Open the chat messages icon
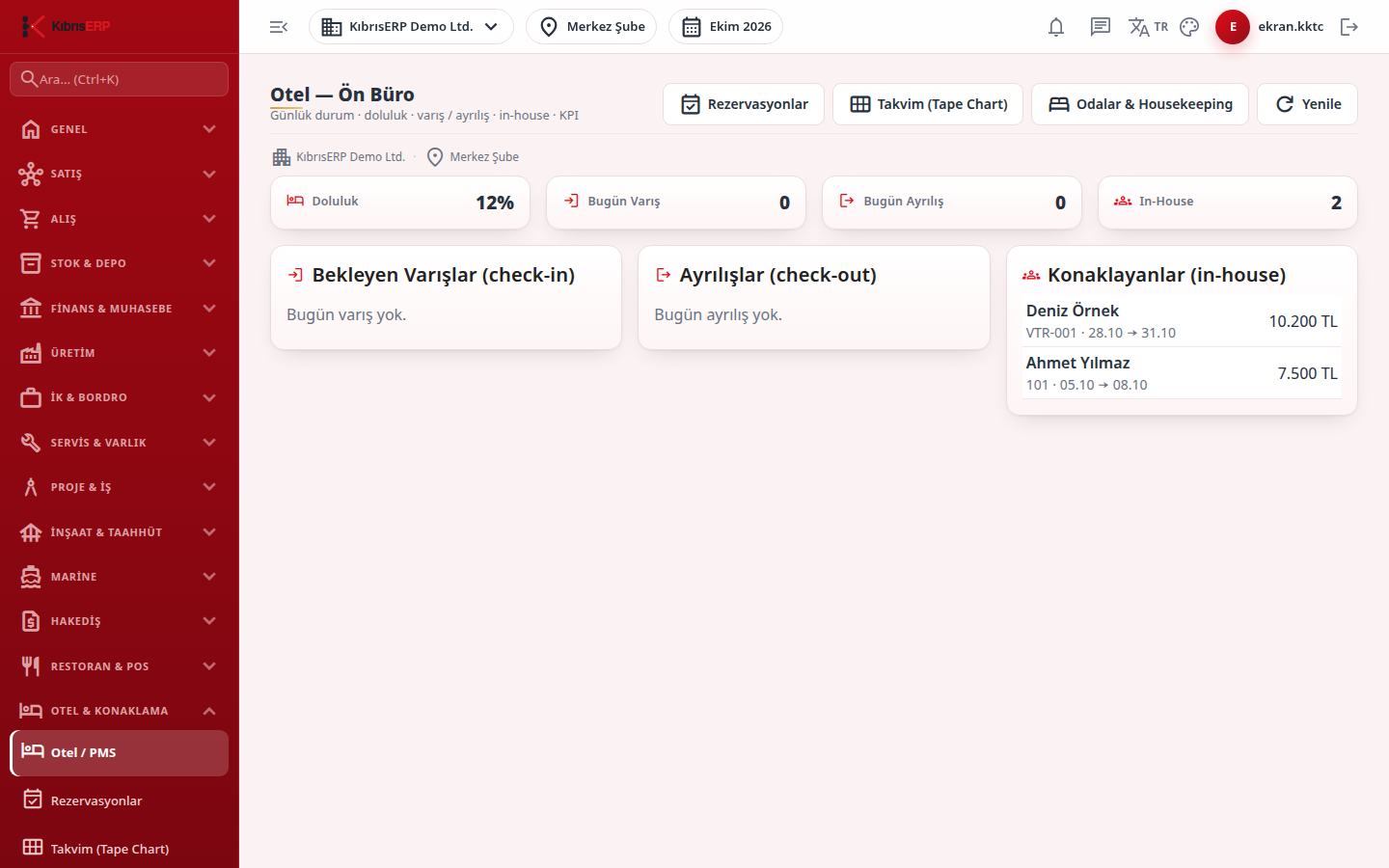This screenshot has height=868, width=1389. pyautogui.click(x=1101, y=27)
